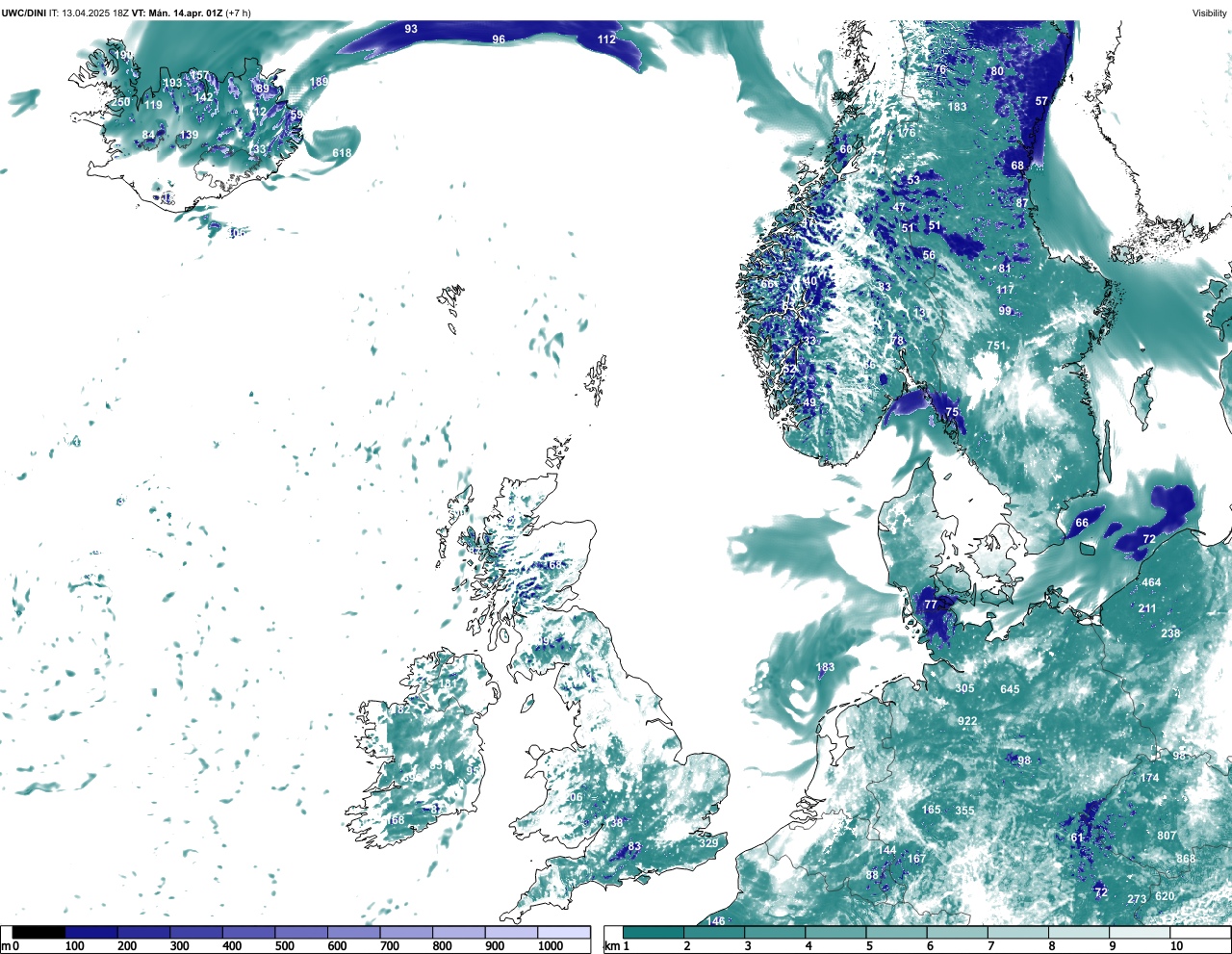This screenshot has height=954, width=1232.
Task: Select the 9–10 km lightest teal legend segment
Action: [1141, 932]
